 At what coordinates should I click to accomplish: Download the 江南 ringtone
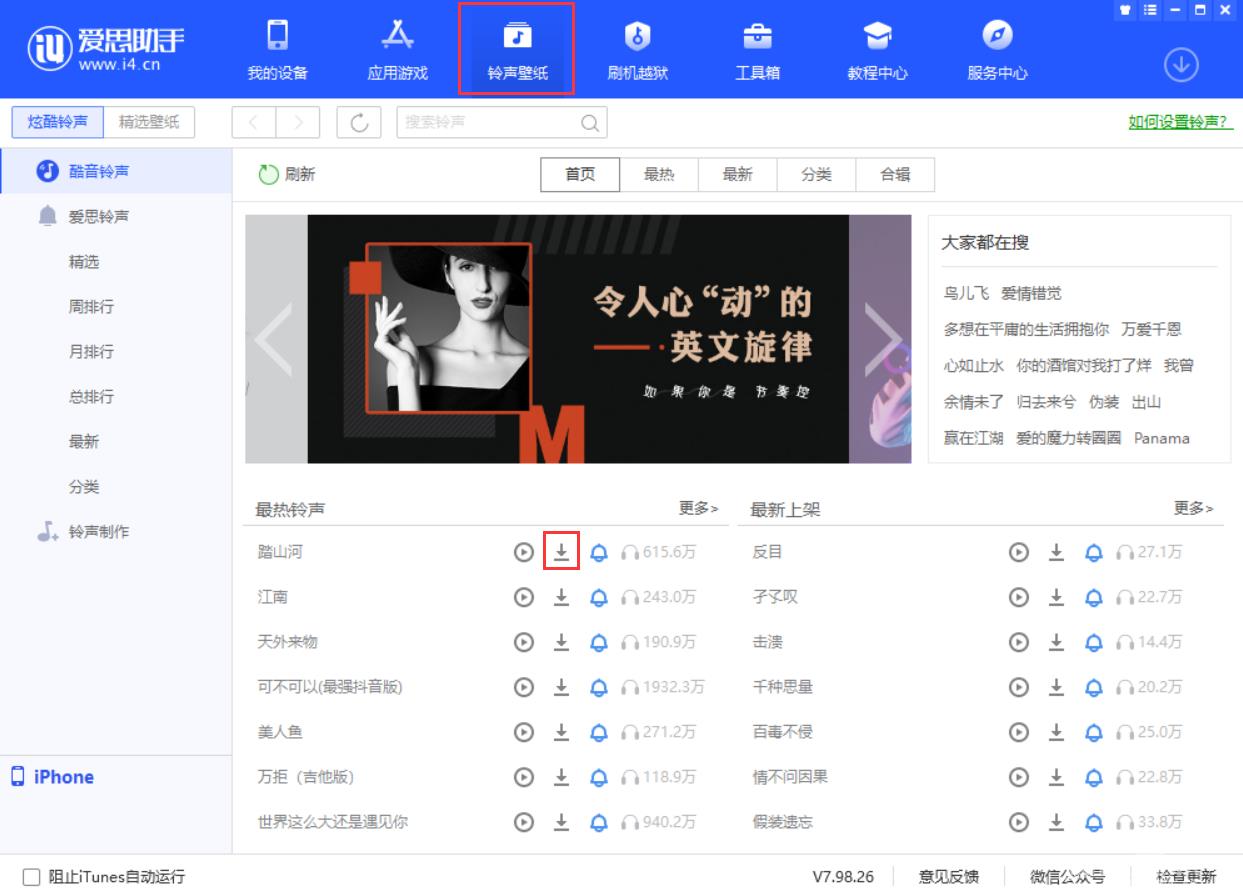pos(561,597)
